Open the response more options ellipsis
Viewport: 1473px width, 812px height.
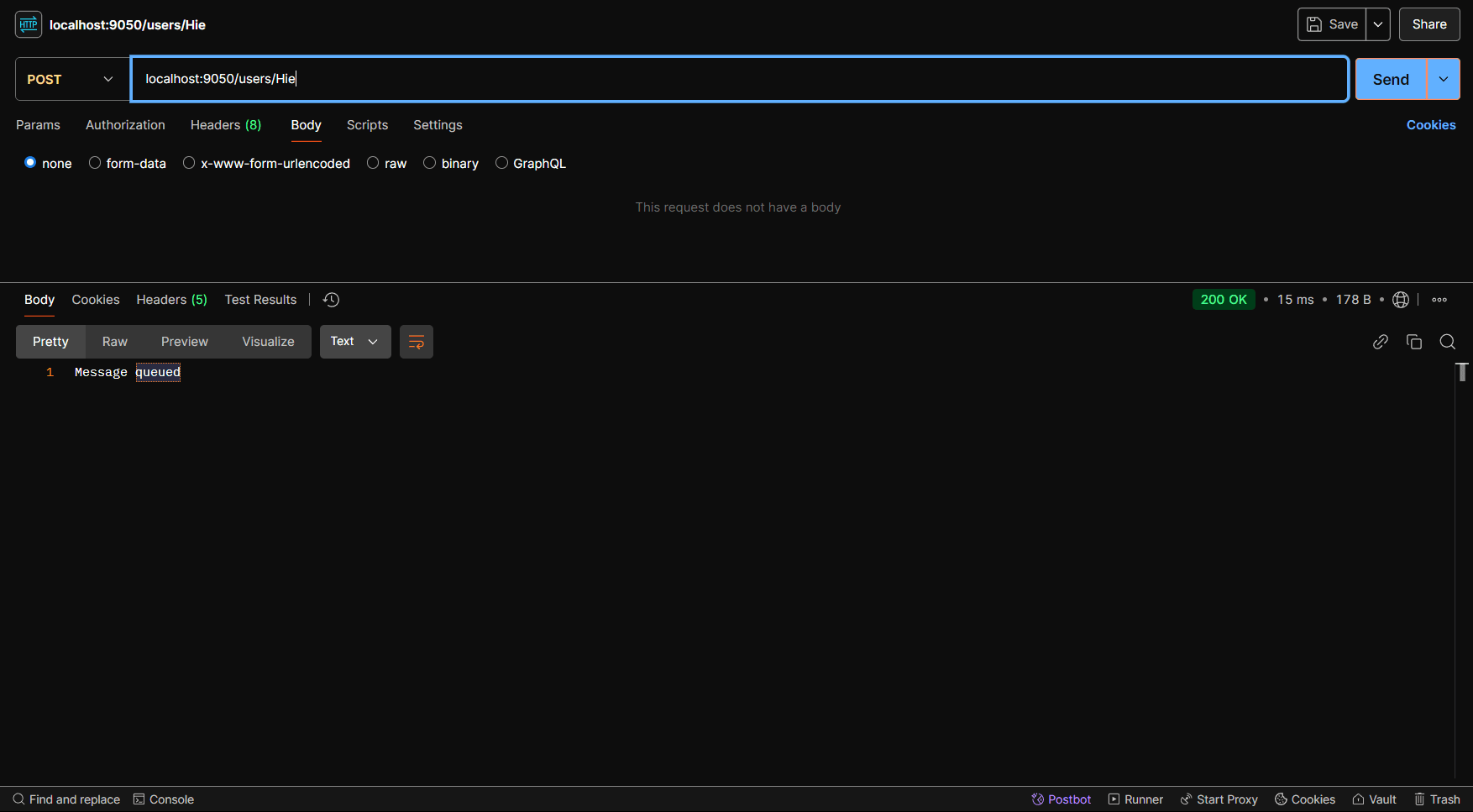[1439, 300]
